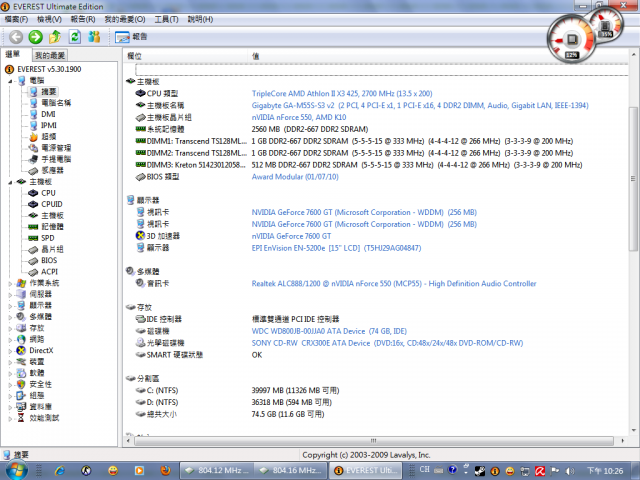Open TripleCore AMD Athlon II X3 425 link
The width and height of the screenshot is (640, 480).
click(x=342, y=94)
